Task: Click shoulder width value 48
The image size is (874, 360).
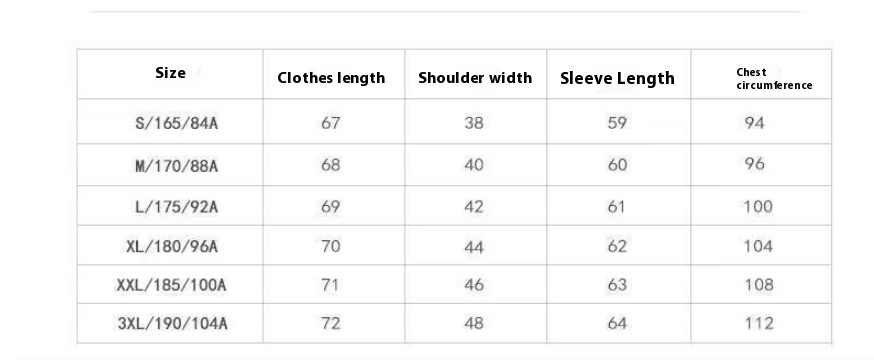Action: click(474, 324)
